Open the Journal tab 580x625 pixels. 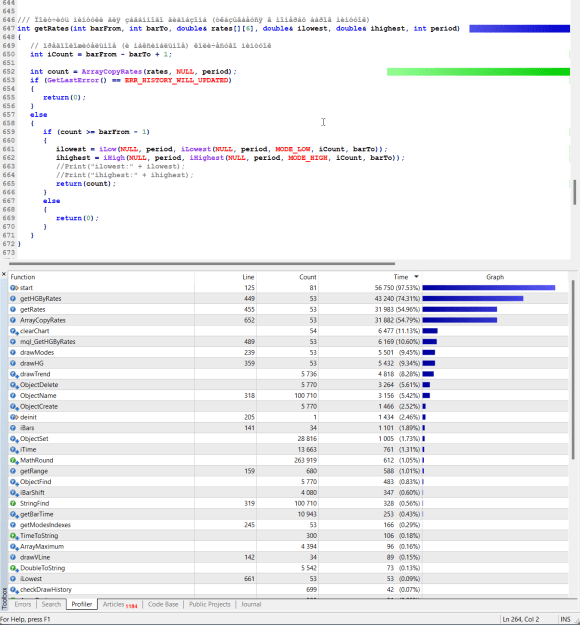pyautogui.click(x=251, y=604)
